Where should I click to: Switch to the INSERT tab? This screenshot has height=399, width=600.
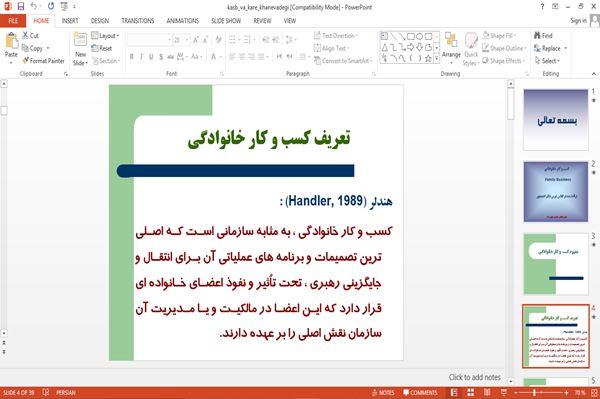(70, 21)
